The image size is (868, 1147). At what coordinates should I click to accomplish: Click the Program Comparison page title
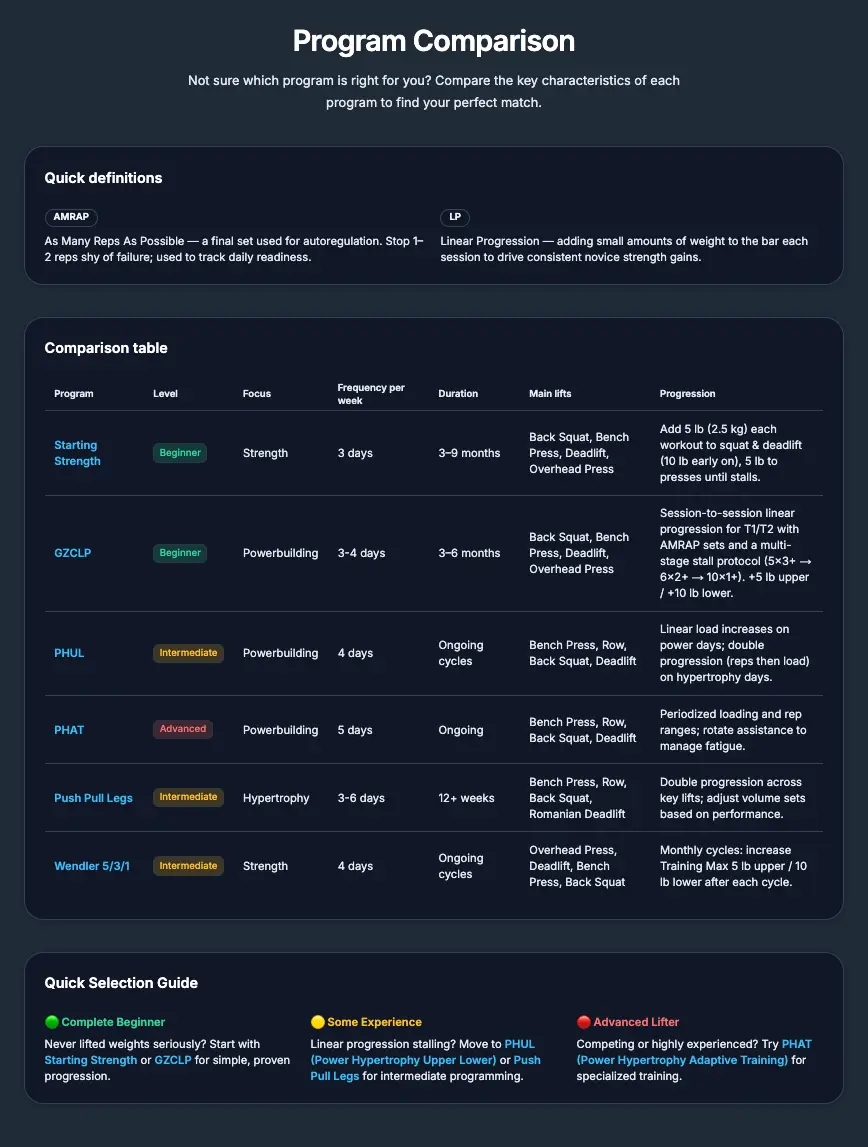coord(433,41)
